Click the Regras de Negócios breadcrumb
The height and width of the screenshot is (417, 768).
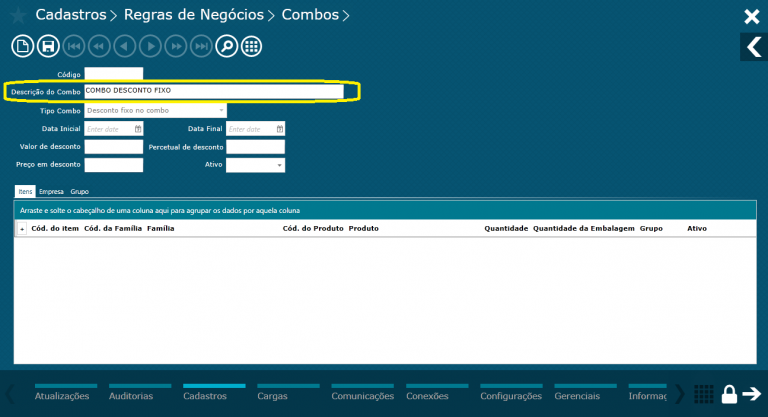tap(193, 15)
